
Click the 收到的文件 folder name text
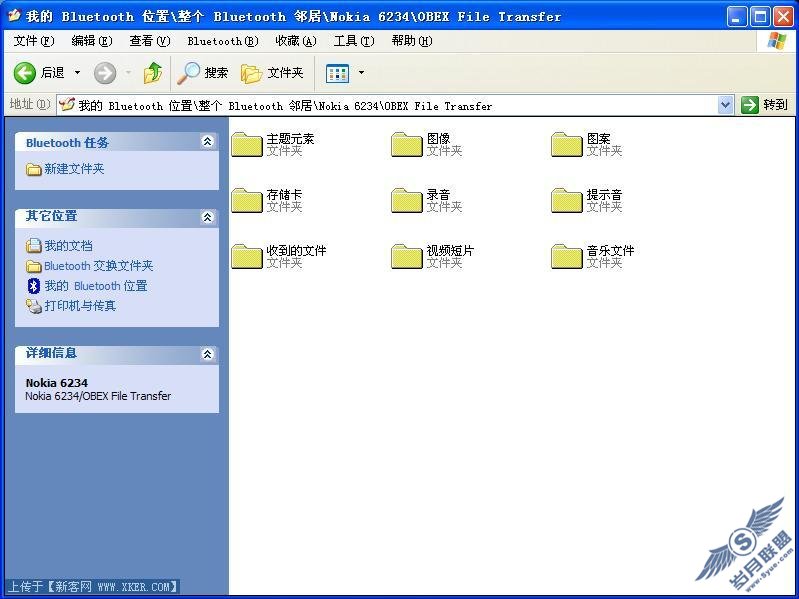point(297,251)
